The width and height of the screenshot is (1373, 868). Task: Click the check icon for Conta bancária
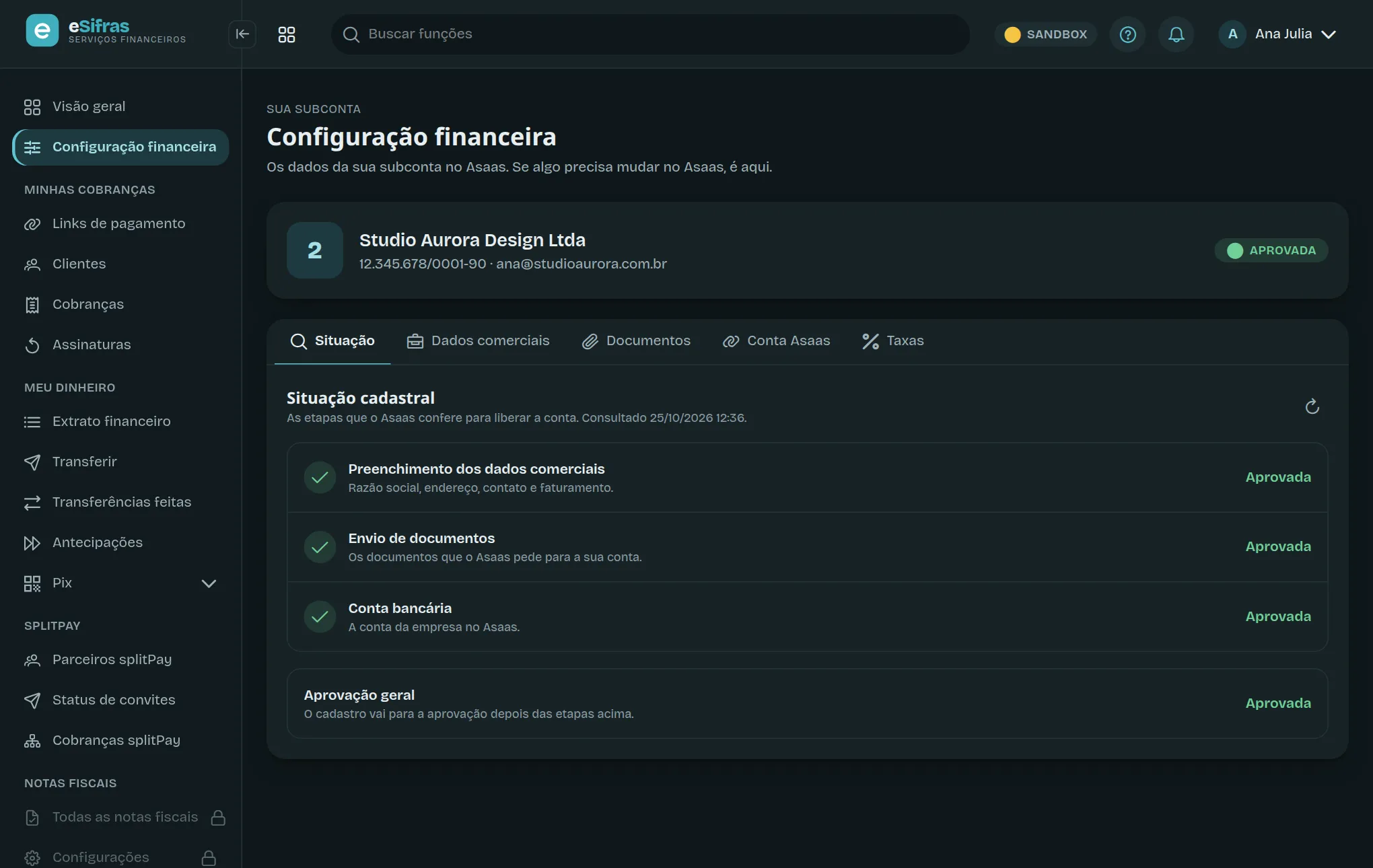coord(320,617)
